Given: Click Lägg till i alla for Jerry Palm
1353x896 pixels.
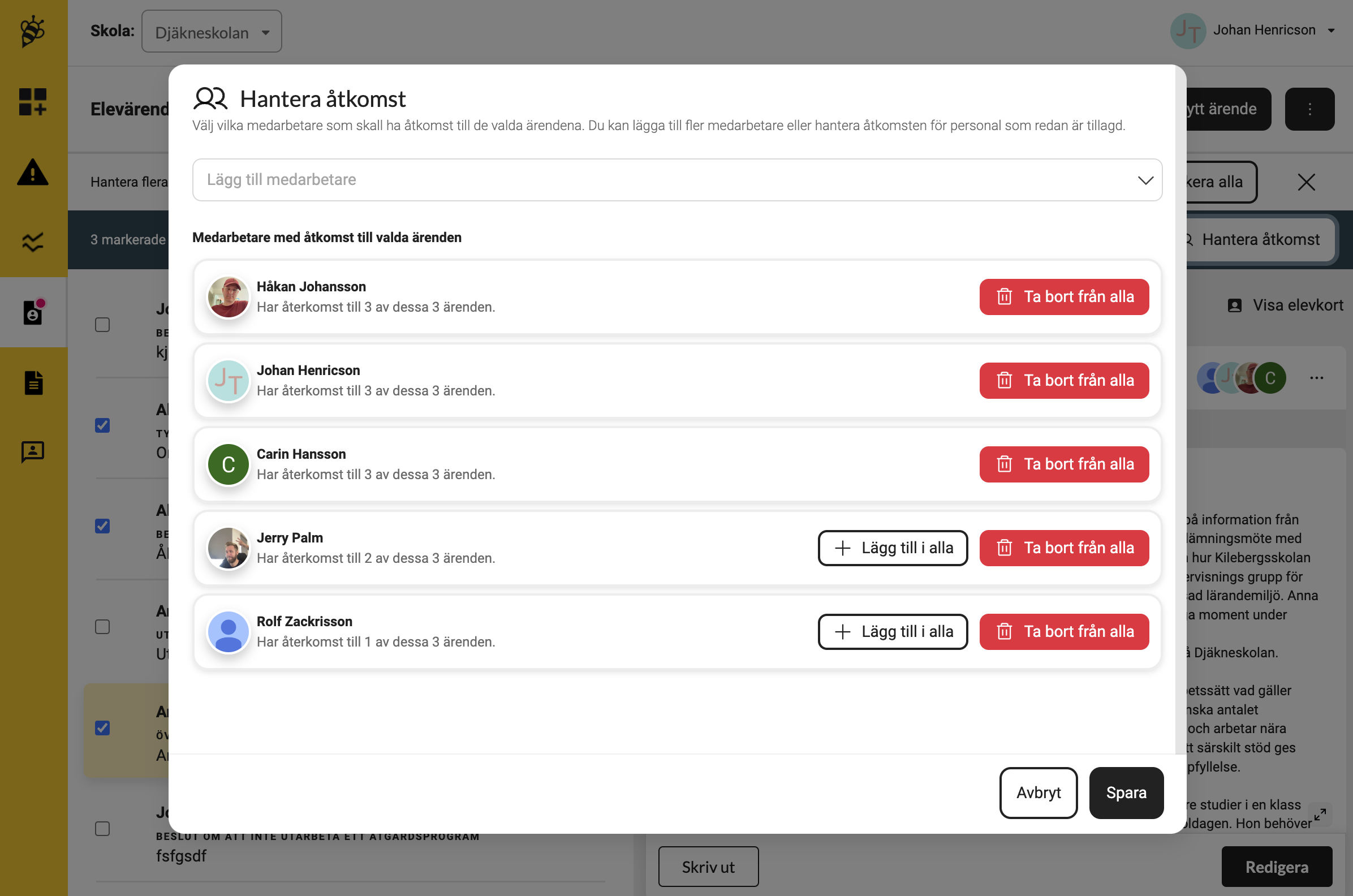Looking at the screenshot, I should click(x=892, y=548).
